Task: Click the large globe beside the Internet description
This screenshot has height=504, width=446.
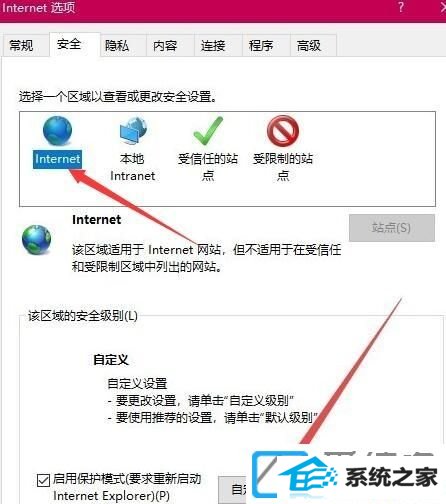Action: tap(36, 240)
